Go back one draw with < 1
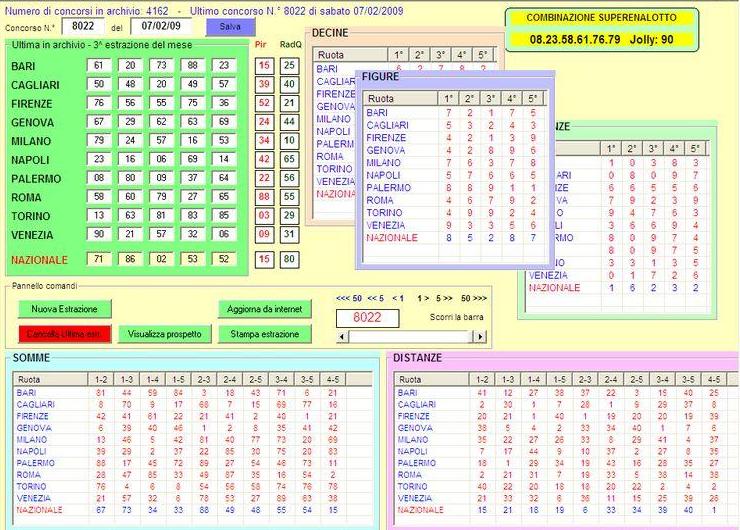 [x=398, y=298]
